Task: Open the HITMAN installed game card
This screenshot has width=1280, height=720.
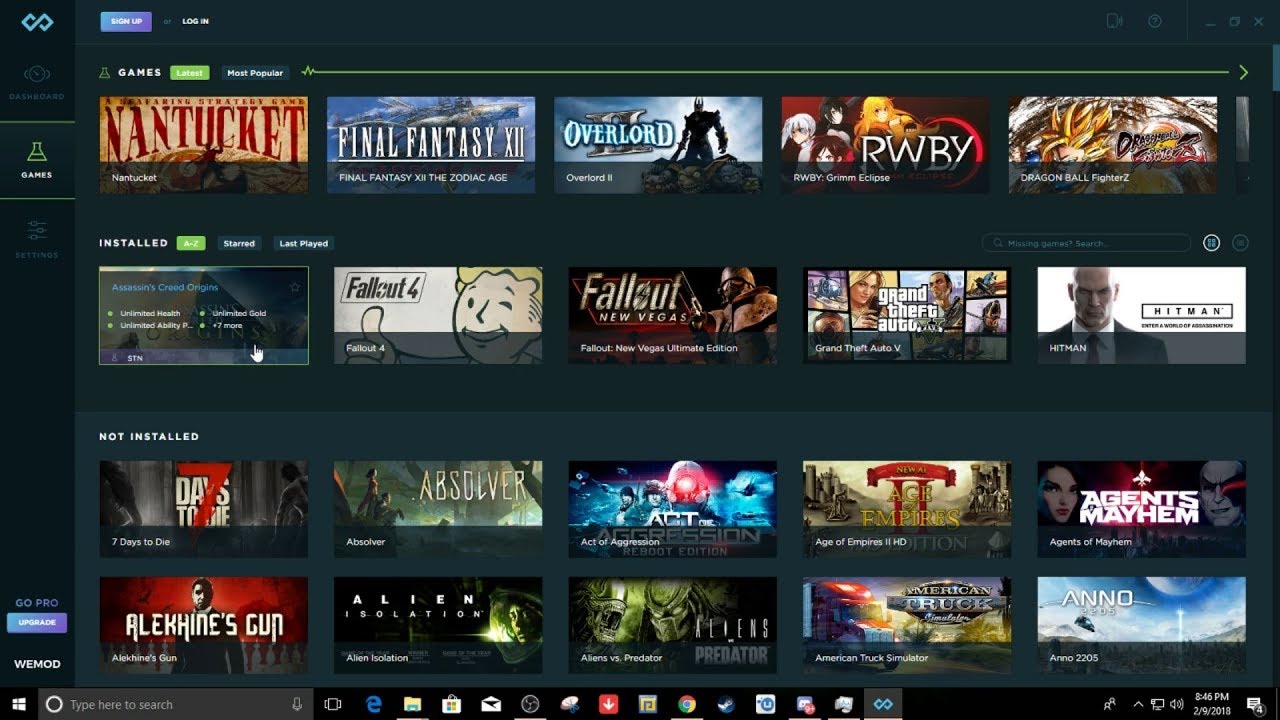Action: (x=1142, y=315)
